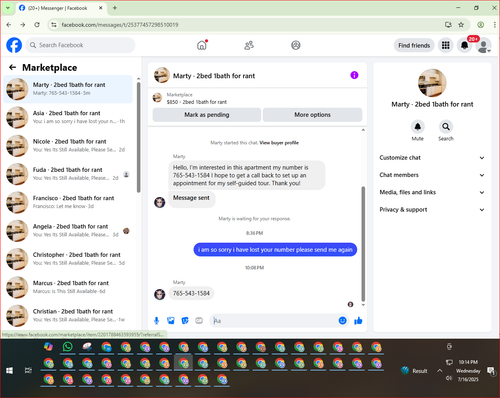Image resolution: width=500 pixels, height=398 pixels.
Task: Open the browser three-dot menu
Action: pyautogui.click(x=494, y=25)
